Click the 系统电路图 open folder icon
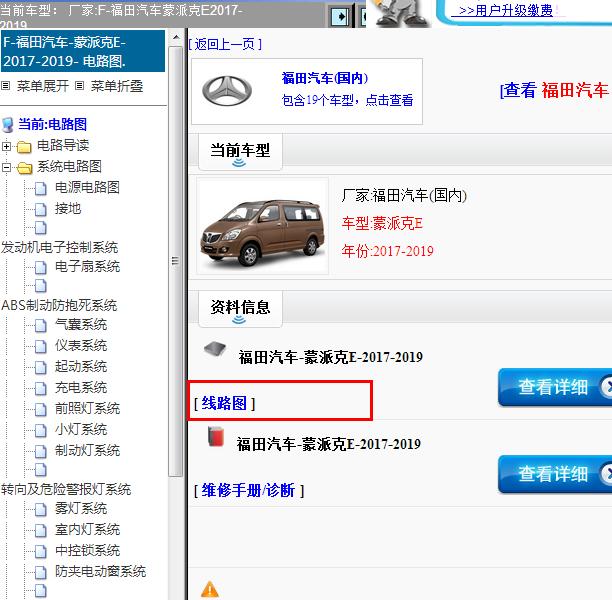The height and width of the screenshot is (600, 612). point(25,168)
